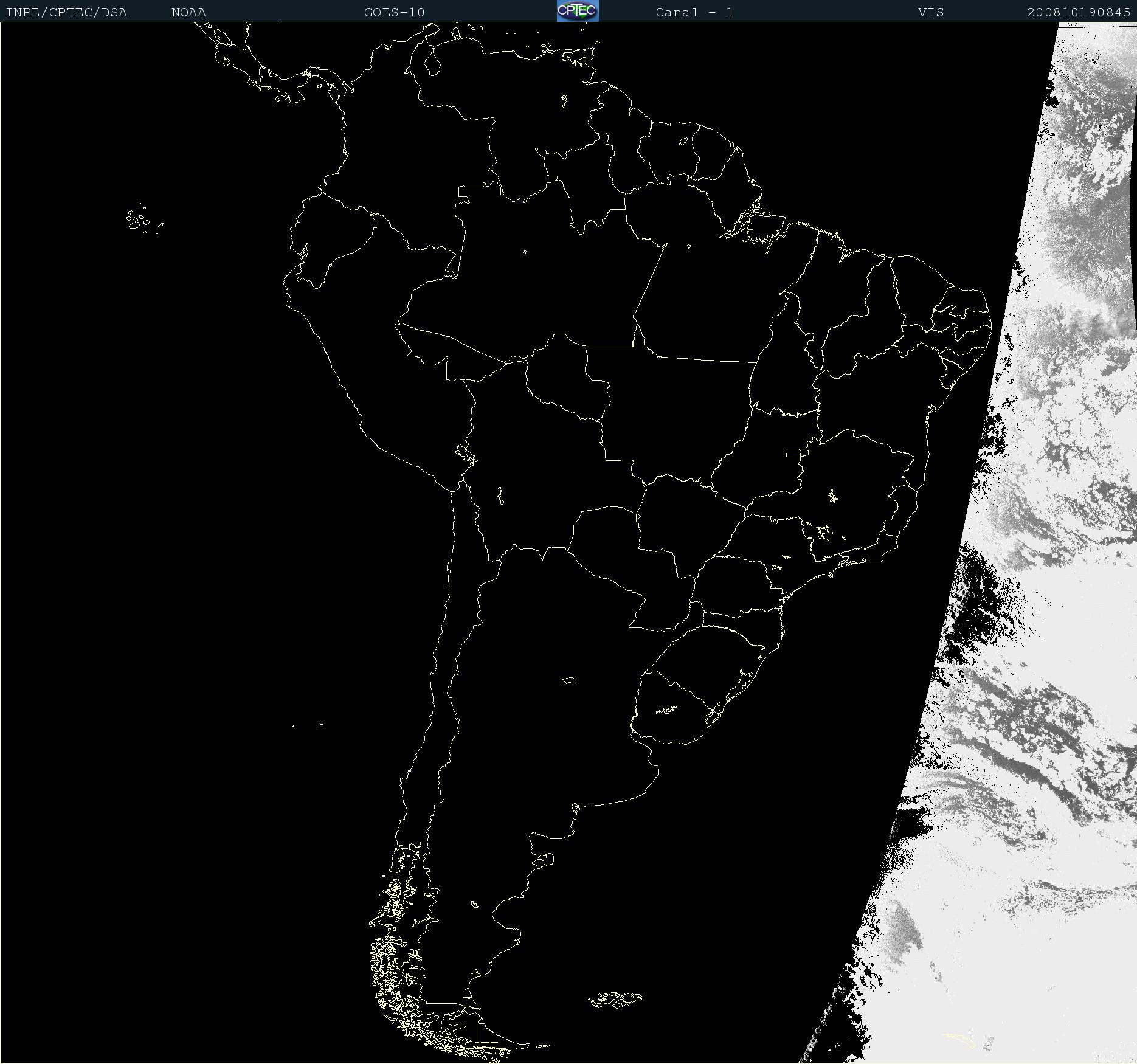
Task: Click the NOAA label in the header
Action: [188, 12]
